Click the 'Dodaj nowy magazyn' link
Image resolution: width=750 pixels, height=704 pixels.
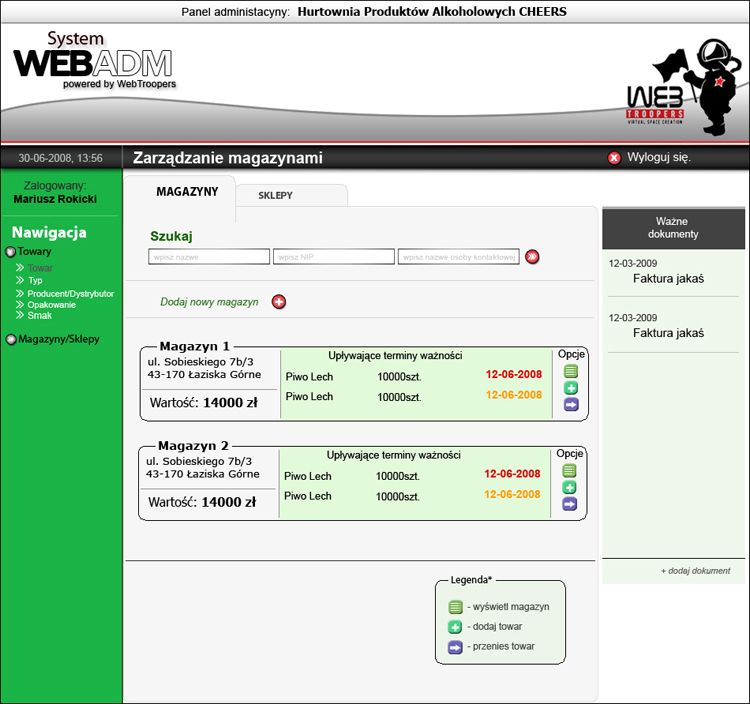click(209, 302)
